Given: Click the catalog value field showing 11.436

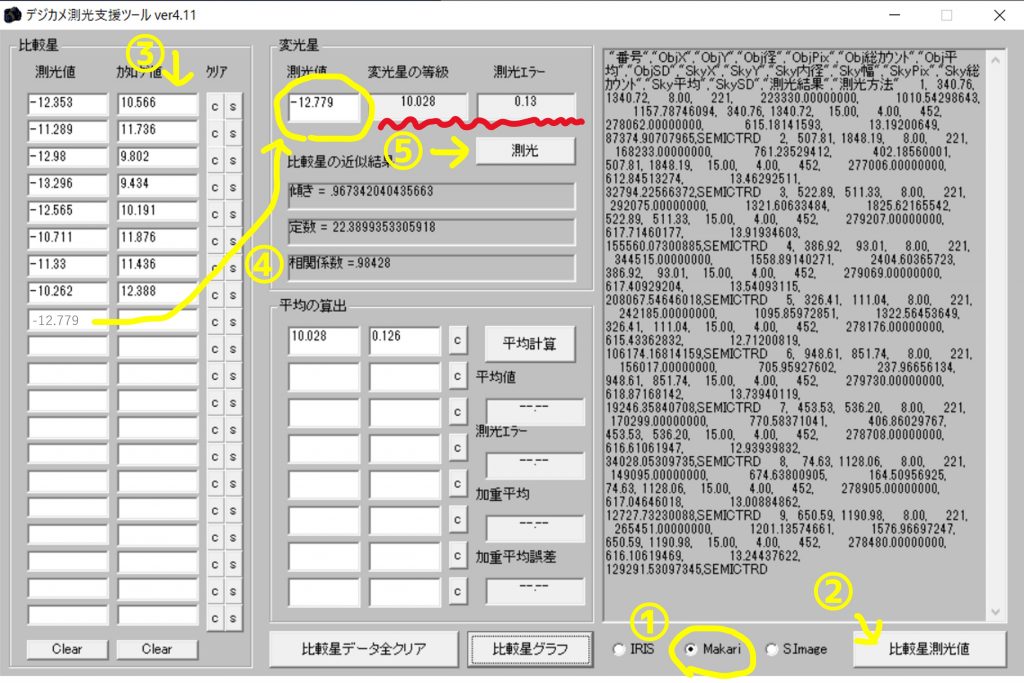Looking at the screenshot, I should (x=157, y=265).
